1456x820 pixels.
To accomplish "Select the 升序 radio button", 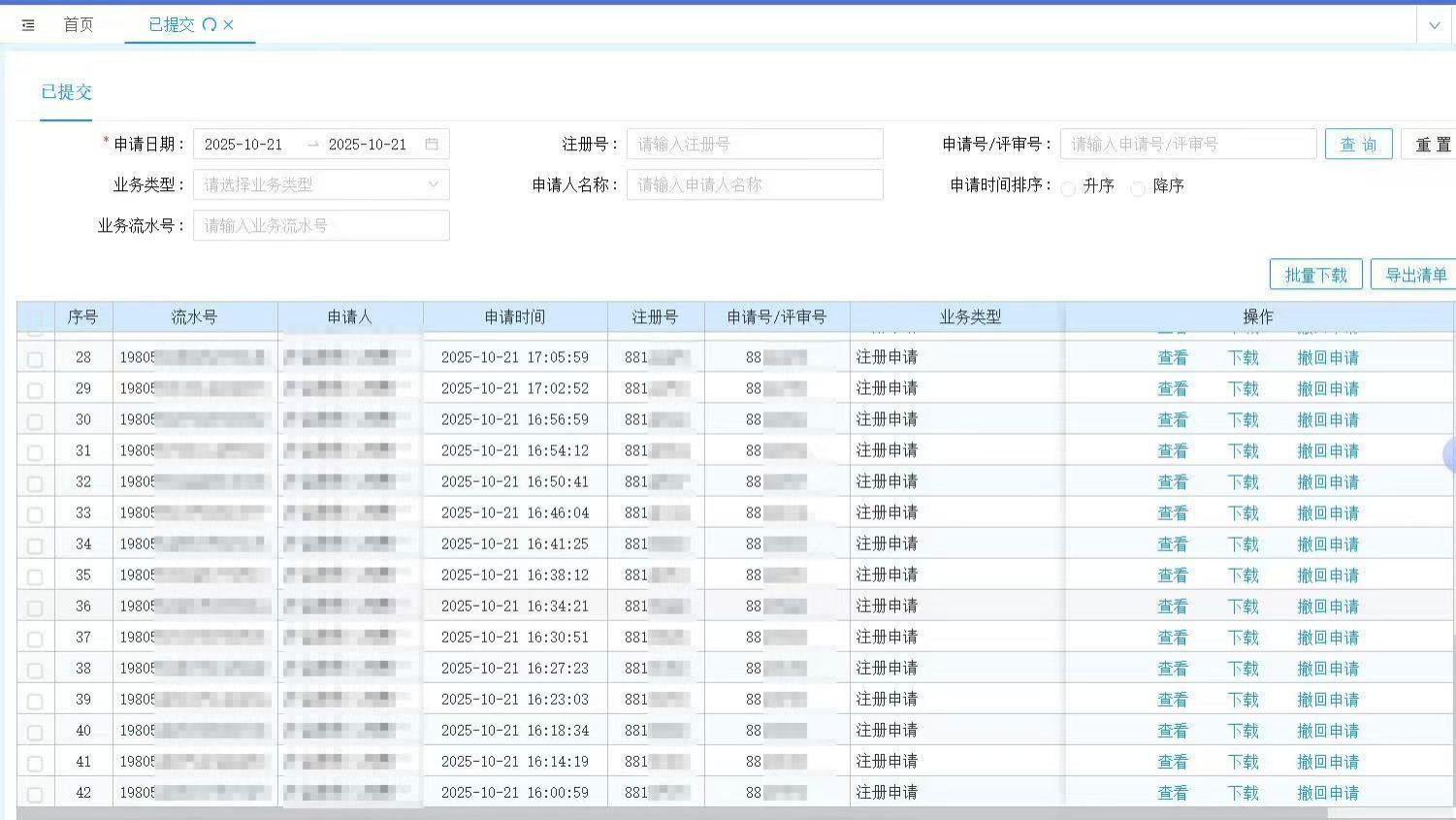I will tap(1068, 186).
